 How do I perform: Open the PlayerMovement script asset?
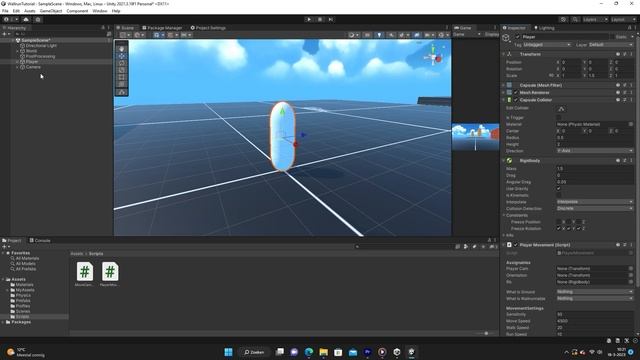[110, 274]
